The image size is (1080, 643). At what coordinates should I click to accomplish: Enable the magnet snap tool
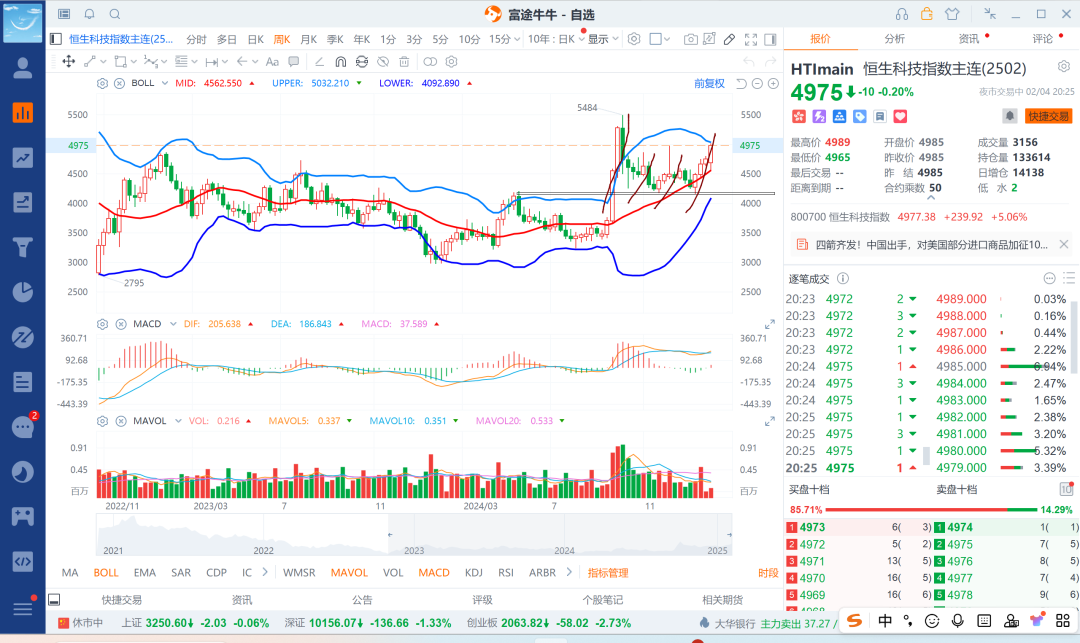pyautogui.click(x=340, y=61)
